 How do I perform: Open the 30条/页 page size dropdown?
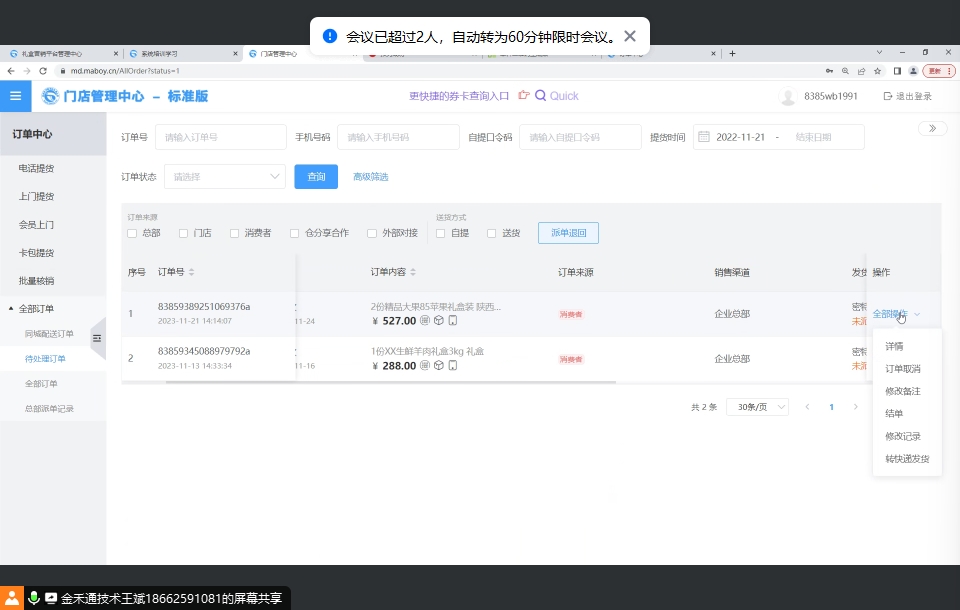tap(760, 407)
